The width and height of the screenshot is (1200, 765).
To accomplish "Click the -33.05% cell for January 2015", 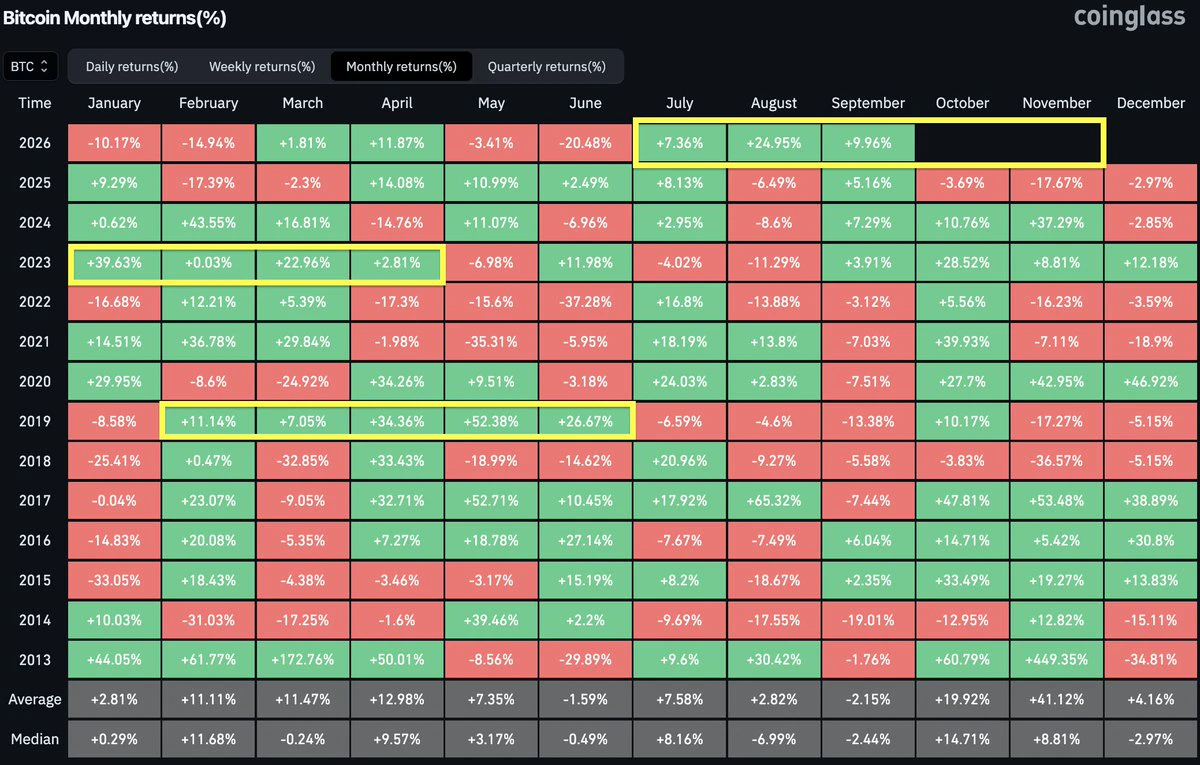I will click(114, 581).
